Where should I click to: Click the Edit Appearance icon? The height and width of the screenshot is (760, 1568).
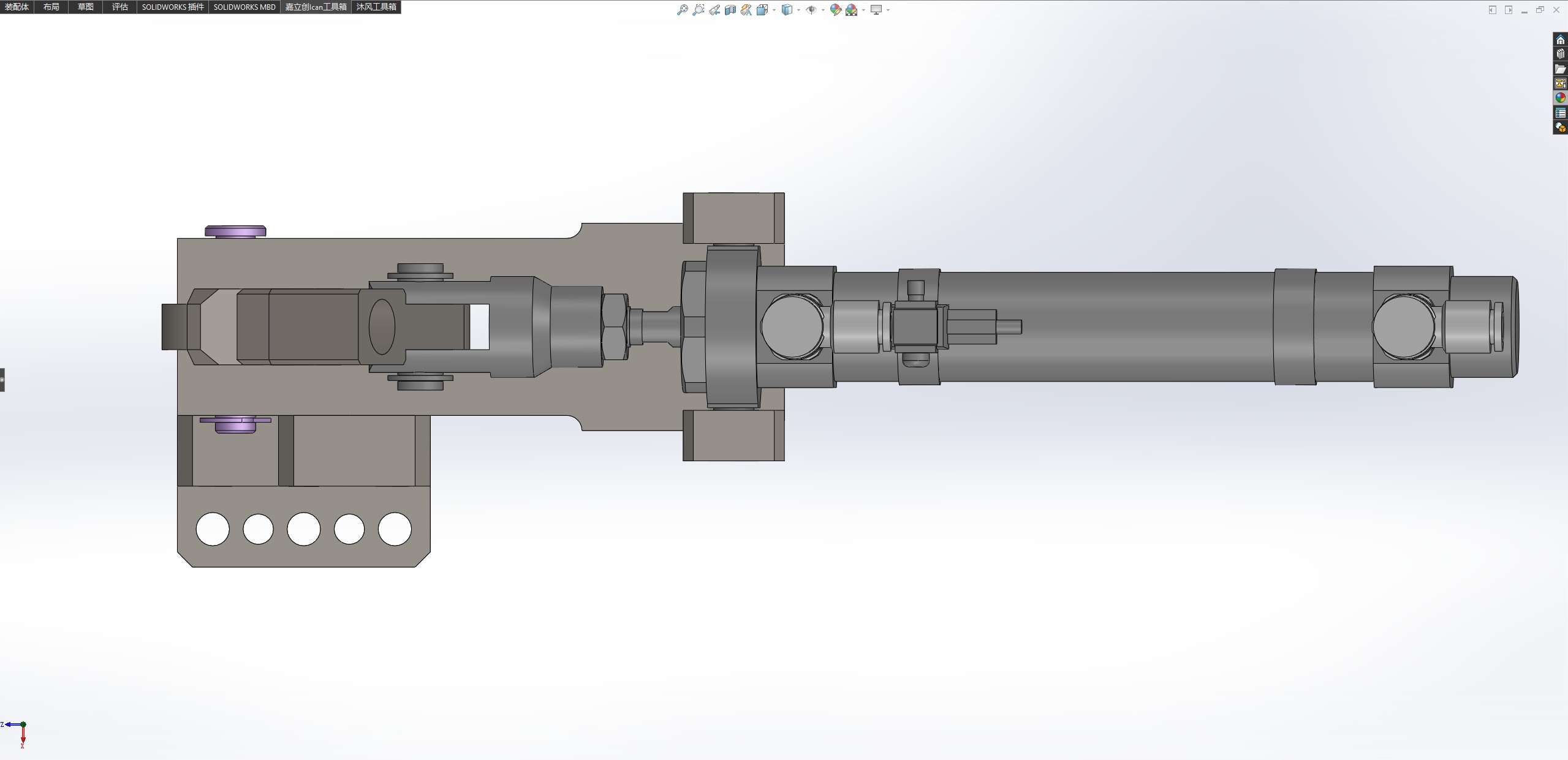tap(835, 10)
